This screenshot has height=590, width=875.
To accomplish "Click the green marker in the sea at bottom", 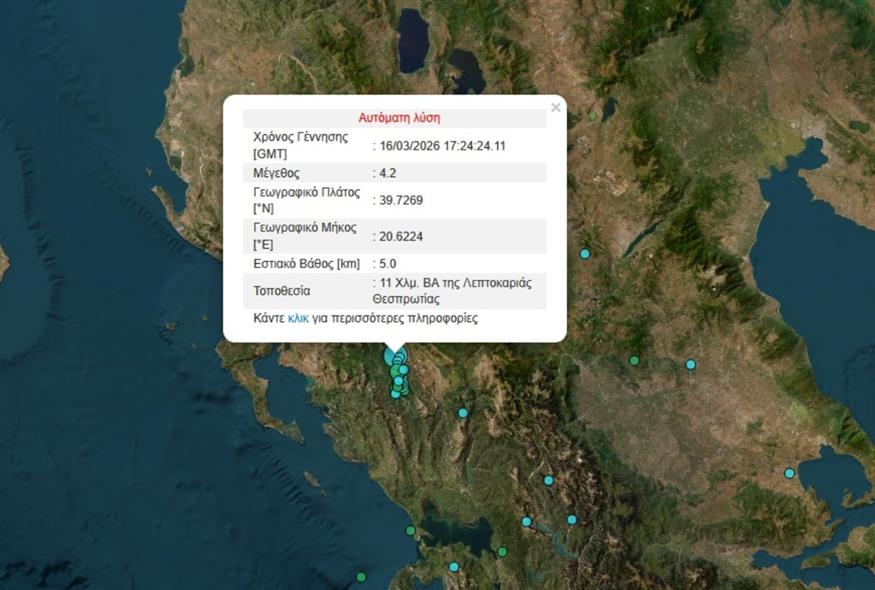I will (361, 576).
